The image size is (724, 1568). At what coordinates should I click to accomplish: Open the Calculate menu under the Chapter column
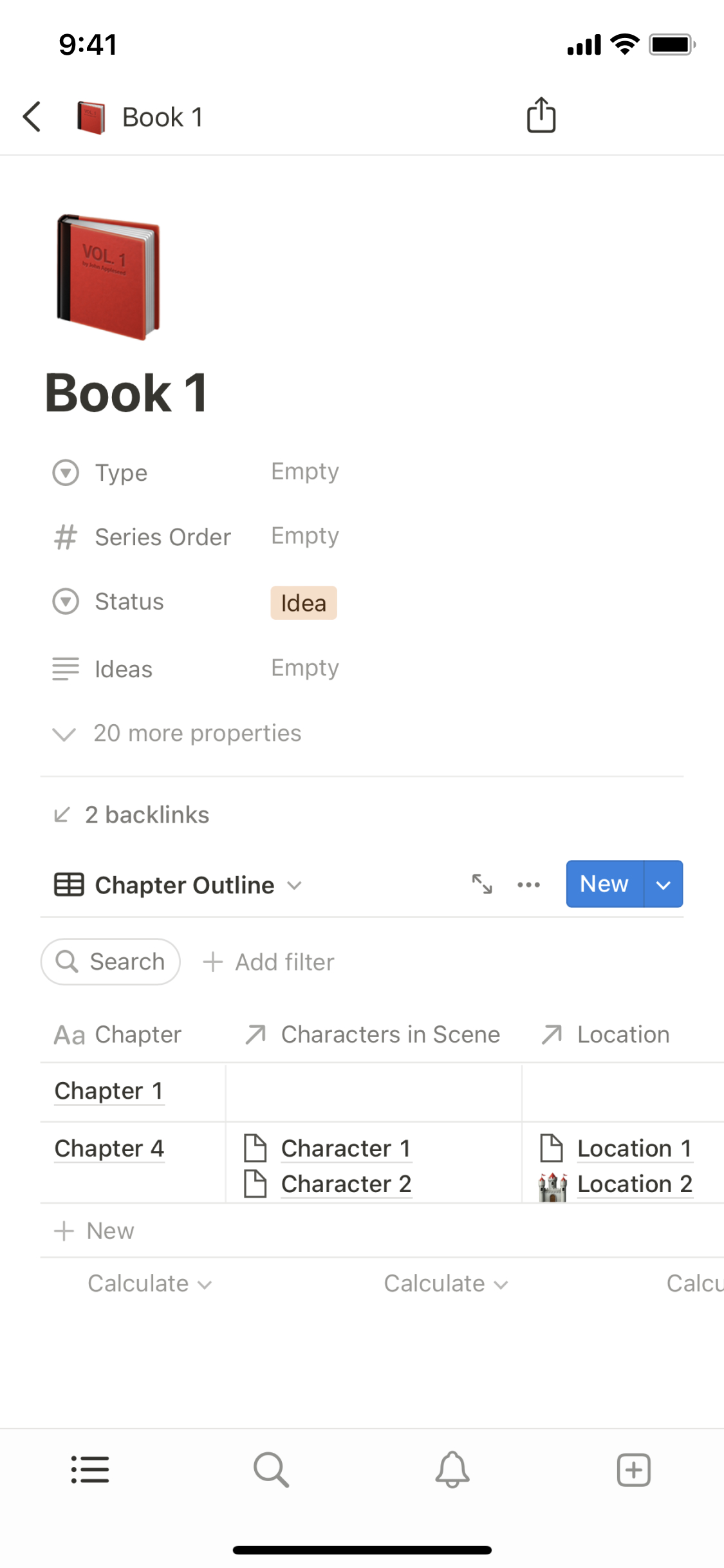point(149,1283)
